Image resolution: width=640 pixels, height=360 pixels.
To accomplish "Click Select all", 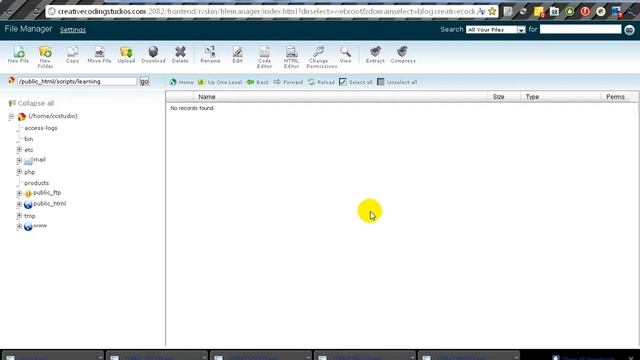I will point(356,82).
